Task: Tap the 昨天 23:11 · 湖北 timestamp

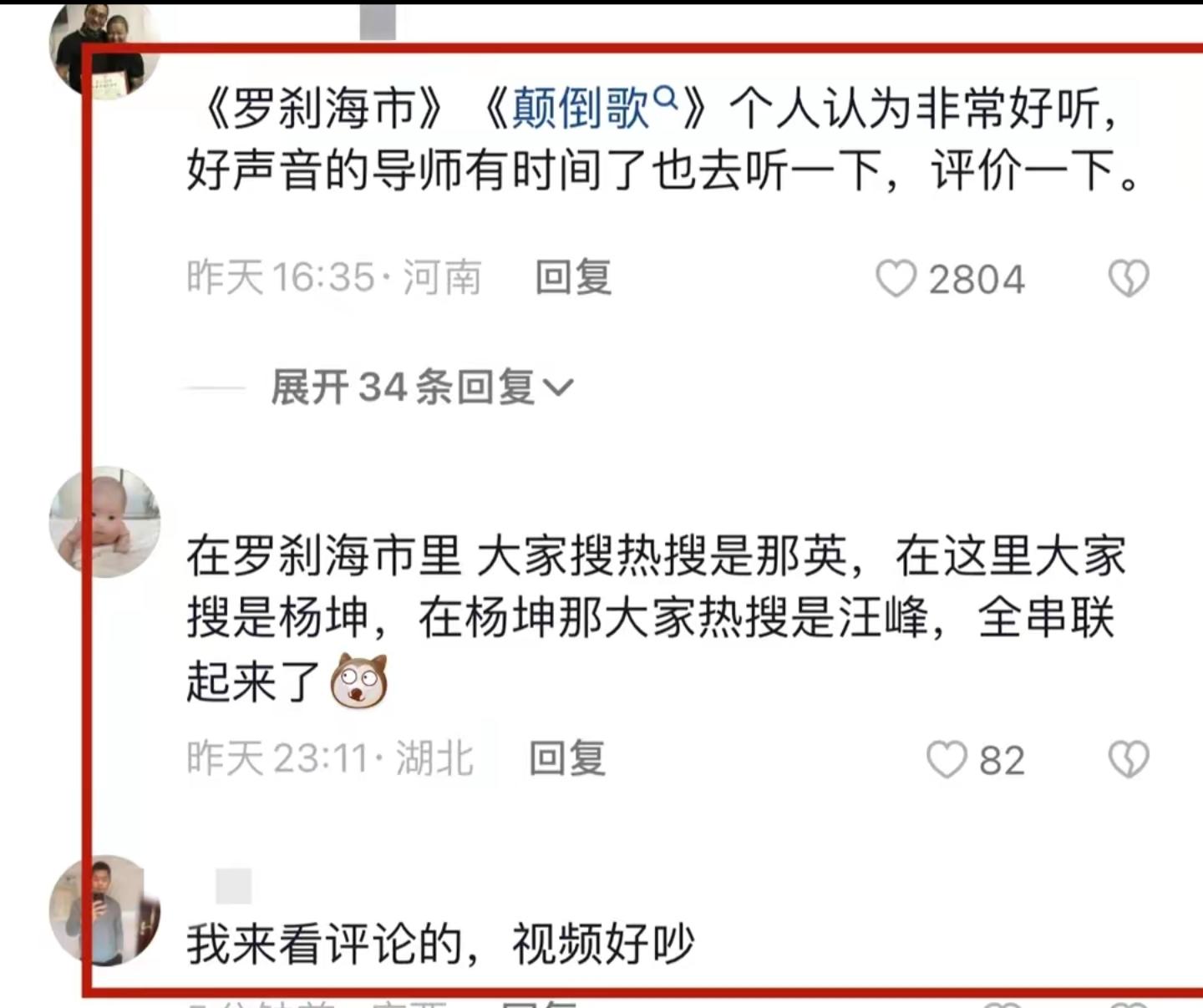Action: click(330, 758)
